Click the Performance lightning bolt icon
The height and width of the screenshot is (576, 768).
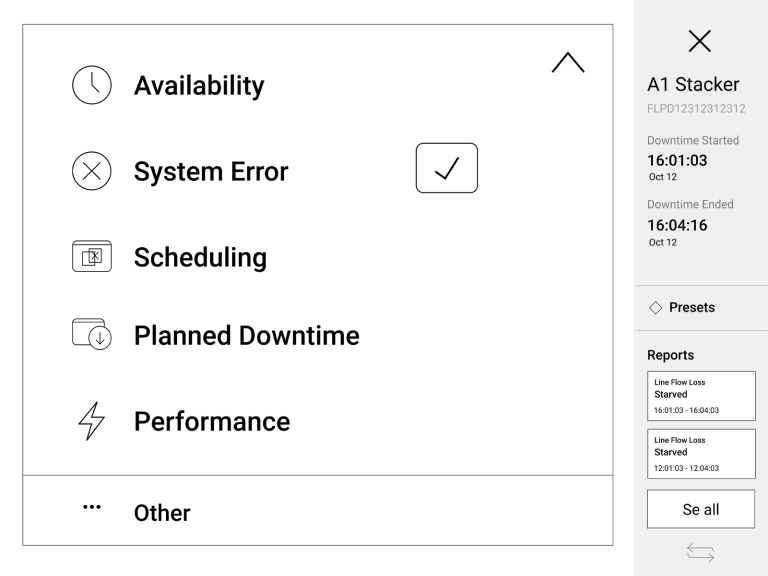[90, 421]
